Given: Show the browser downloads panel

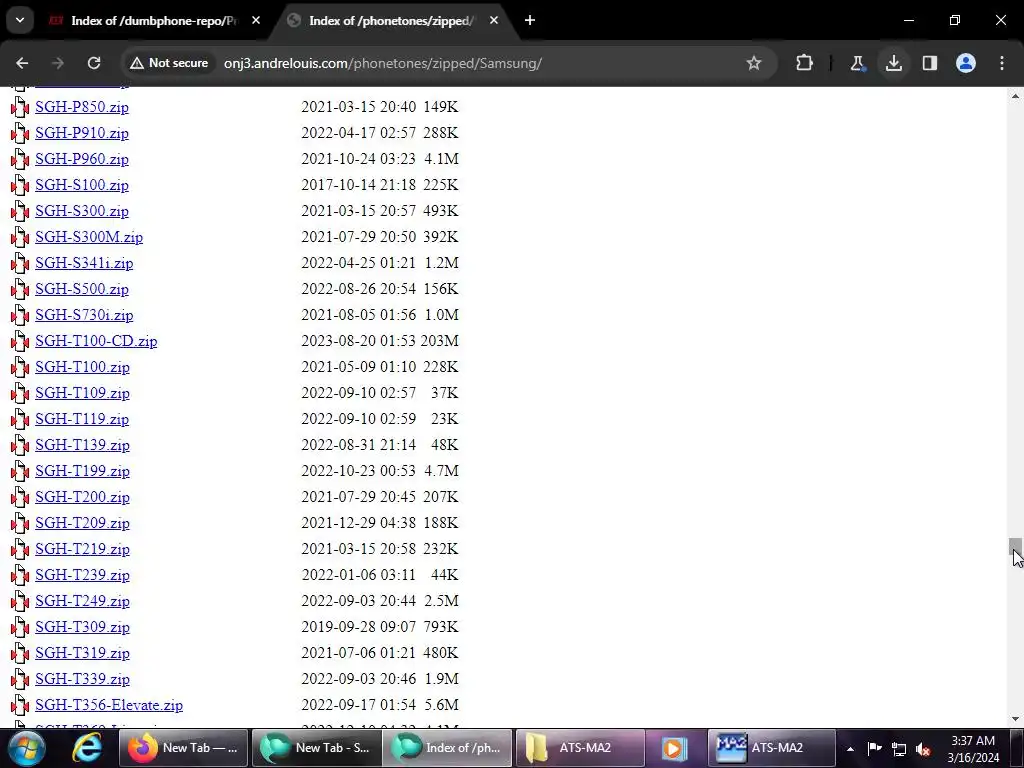Looking at the screenshot, I should (894, 63).
